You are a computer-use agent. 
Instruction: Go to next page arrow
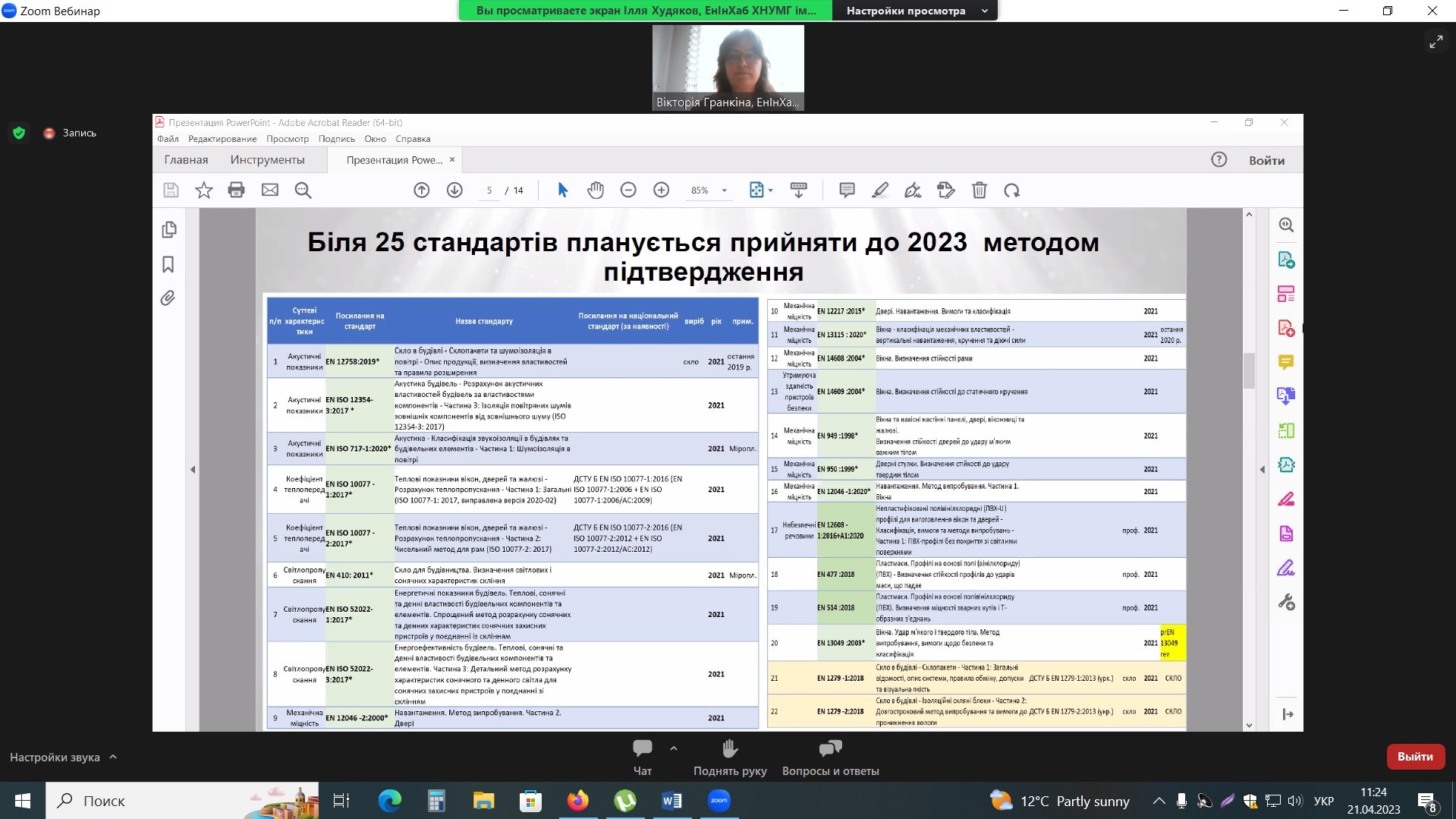point(454,191)
